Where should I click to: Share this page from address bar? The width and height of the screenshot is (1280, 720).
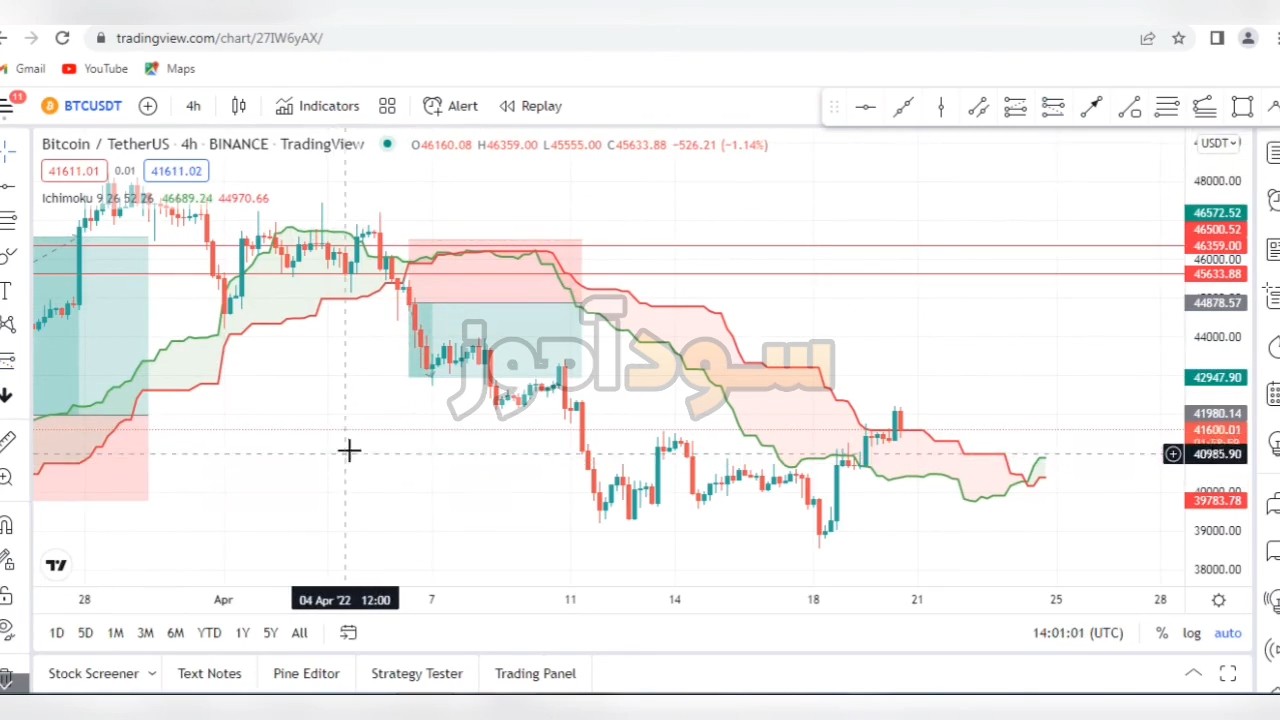pyautogui.click(x=1147, y=38)
